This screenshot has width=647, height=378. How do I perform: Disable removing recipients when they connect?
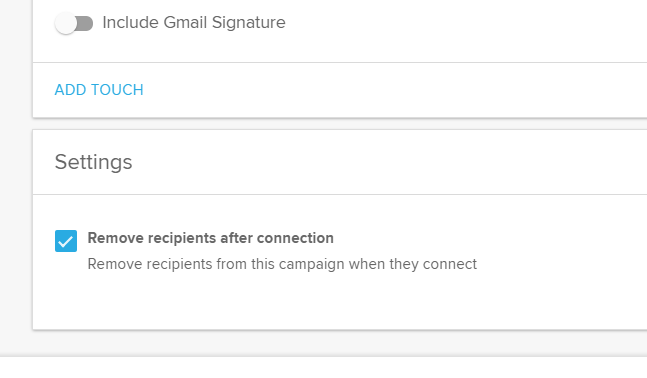tap(66, 241)
